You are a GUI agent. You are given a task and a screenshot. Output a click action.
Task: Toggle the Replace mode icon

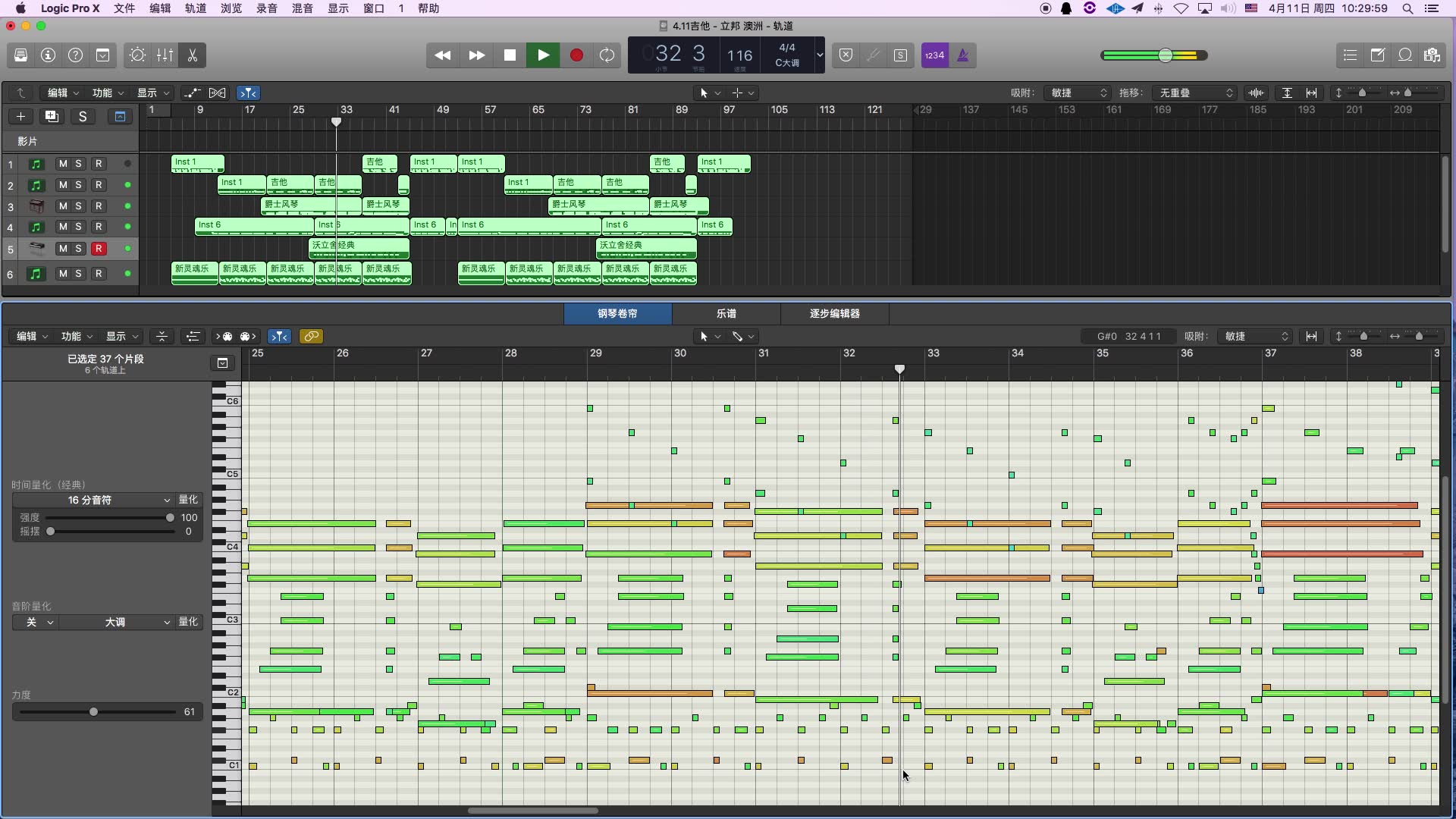click(x=846, y=55)
